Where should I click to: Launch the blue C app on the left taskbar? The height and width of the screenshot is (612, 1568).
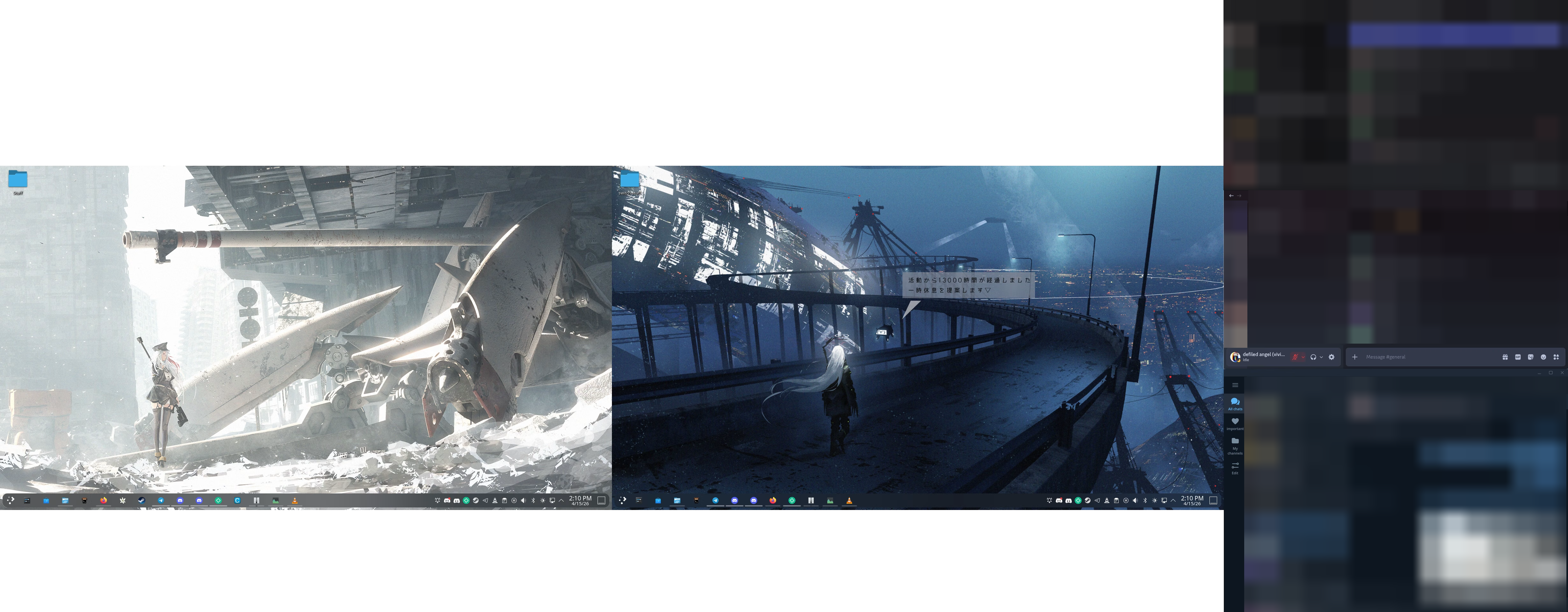(237, 500)
